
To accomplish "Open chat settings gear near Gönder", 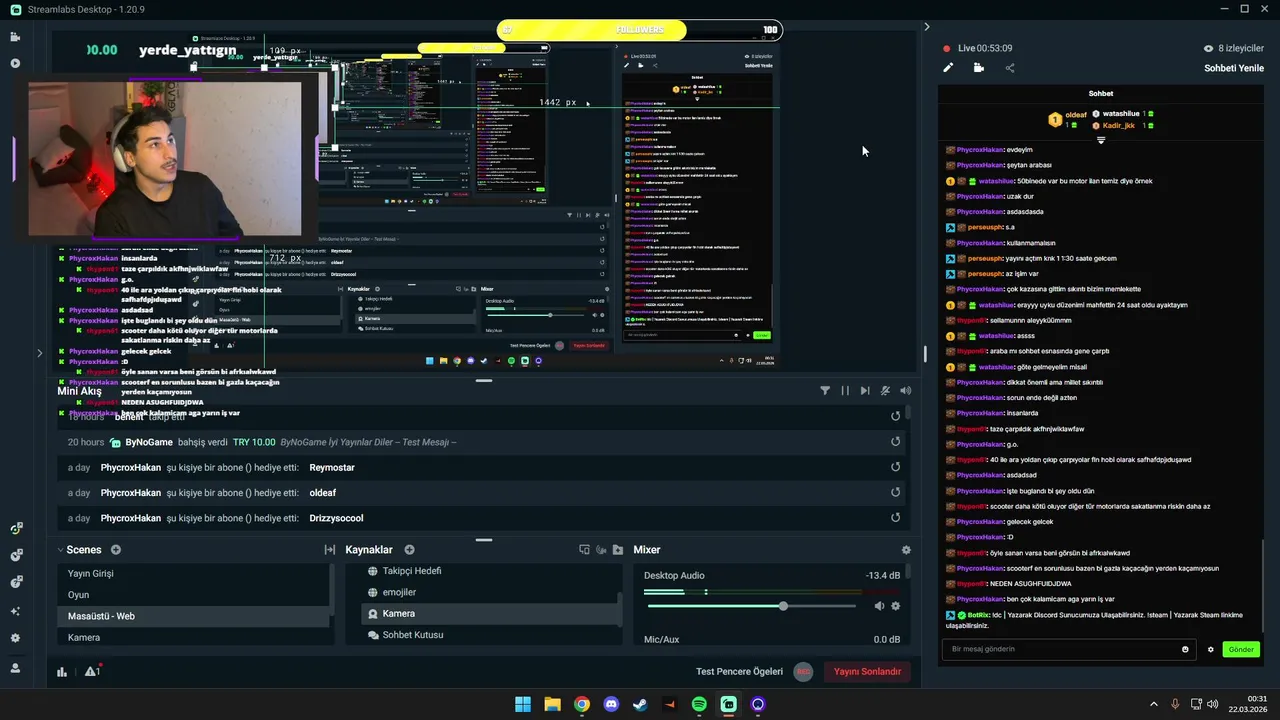I will click(1210, 650).
